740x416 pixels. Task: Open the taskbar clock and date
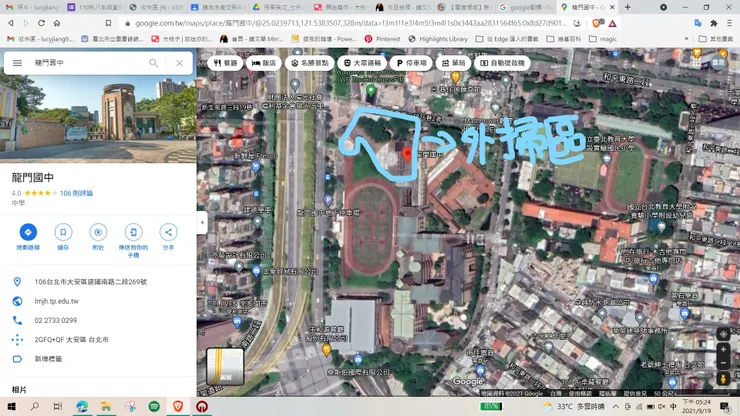coord(696,407)
